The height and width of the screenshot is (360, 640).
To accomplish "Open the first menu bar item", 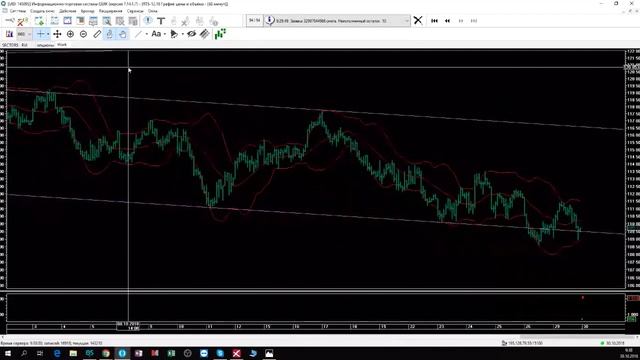I will [18, 11].
